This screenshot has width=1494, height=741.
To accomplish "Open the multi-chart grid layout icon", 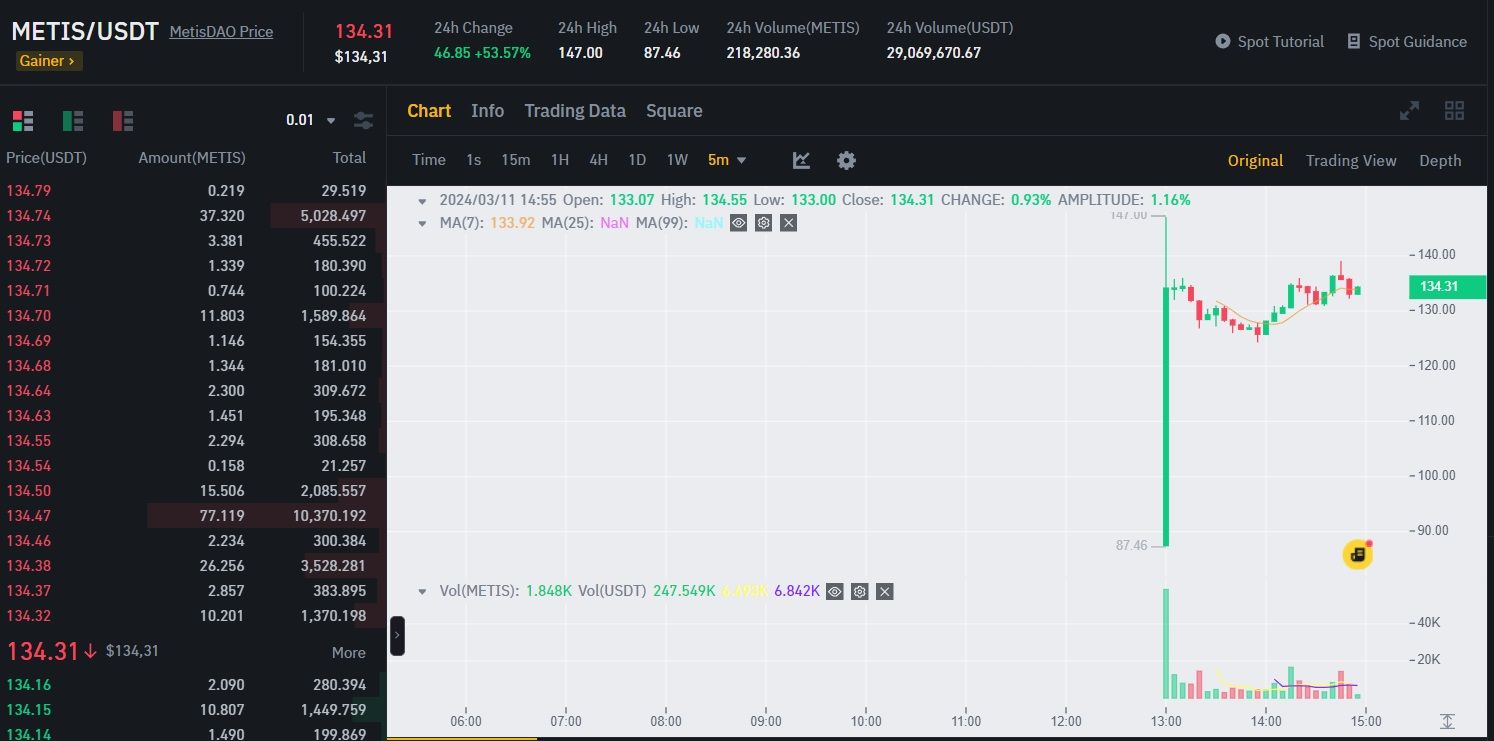I will coord(1455,111).
